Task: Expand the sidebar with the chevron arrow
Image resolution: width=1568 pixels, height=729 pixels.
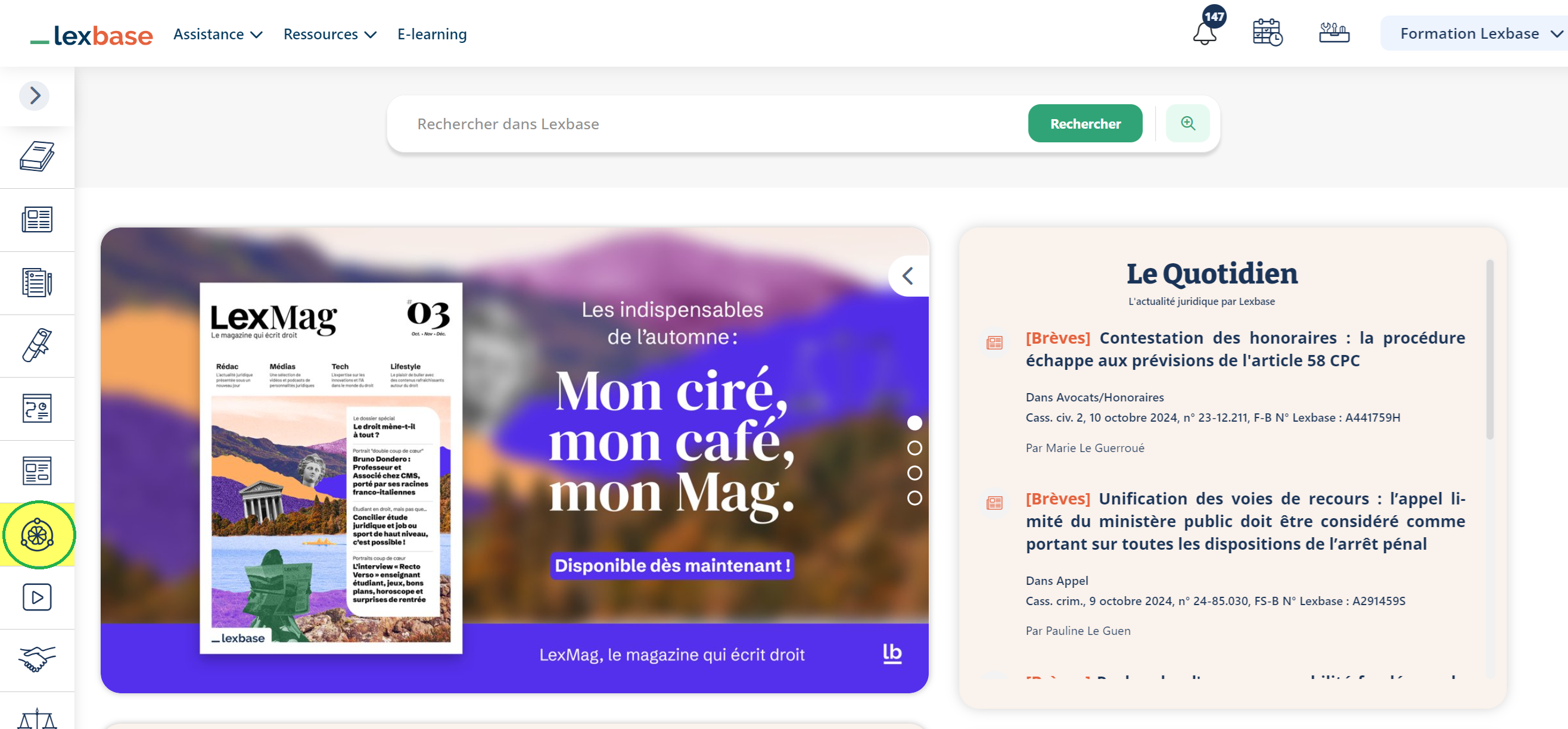Action: pyautogui.click(x=35, y=95)
